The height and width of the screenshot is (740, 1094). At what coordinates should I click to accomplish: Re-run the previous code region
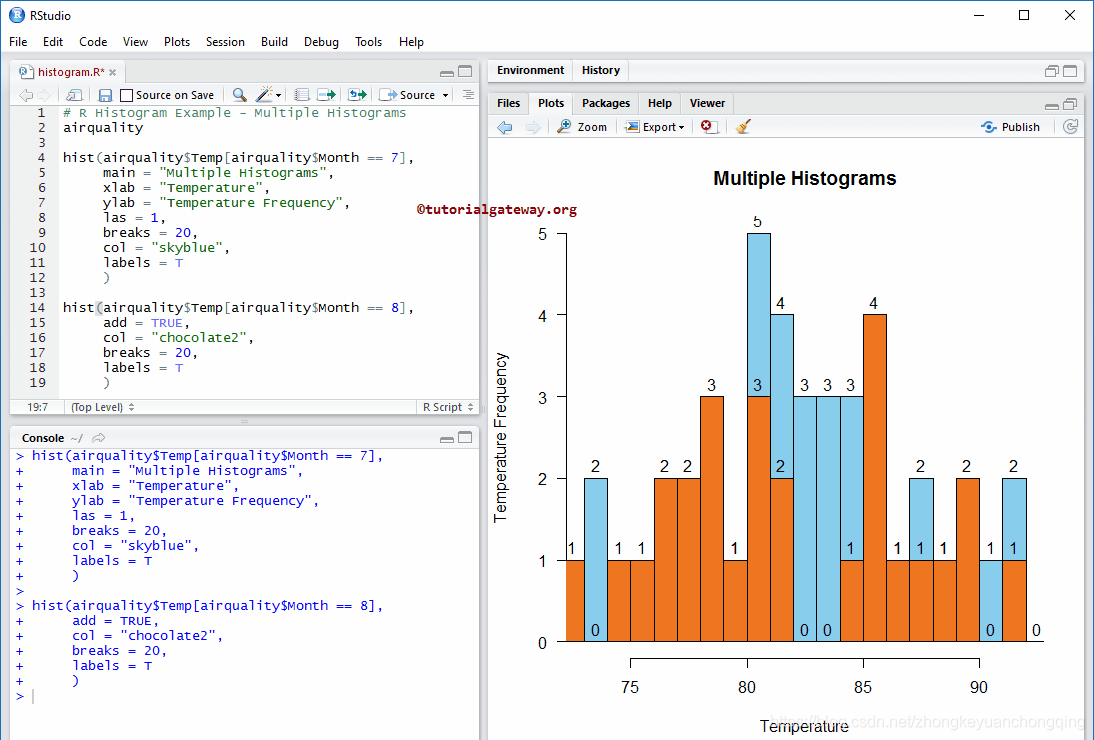(x=357, y=95)
